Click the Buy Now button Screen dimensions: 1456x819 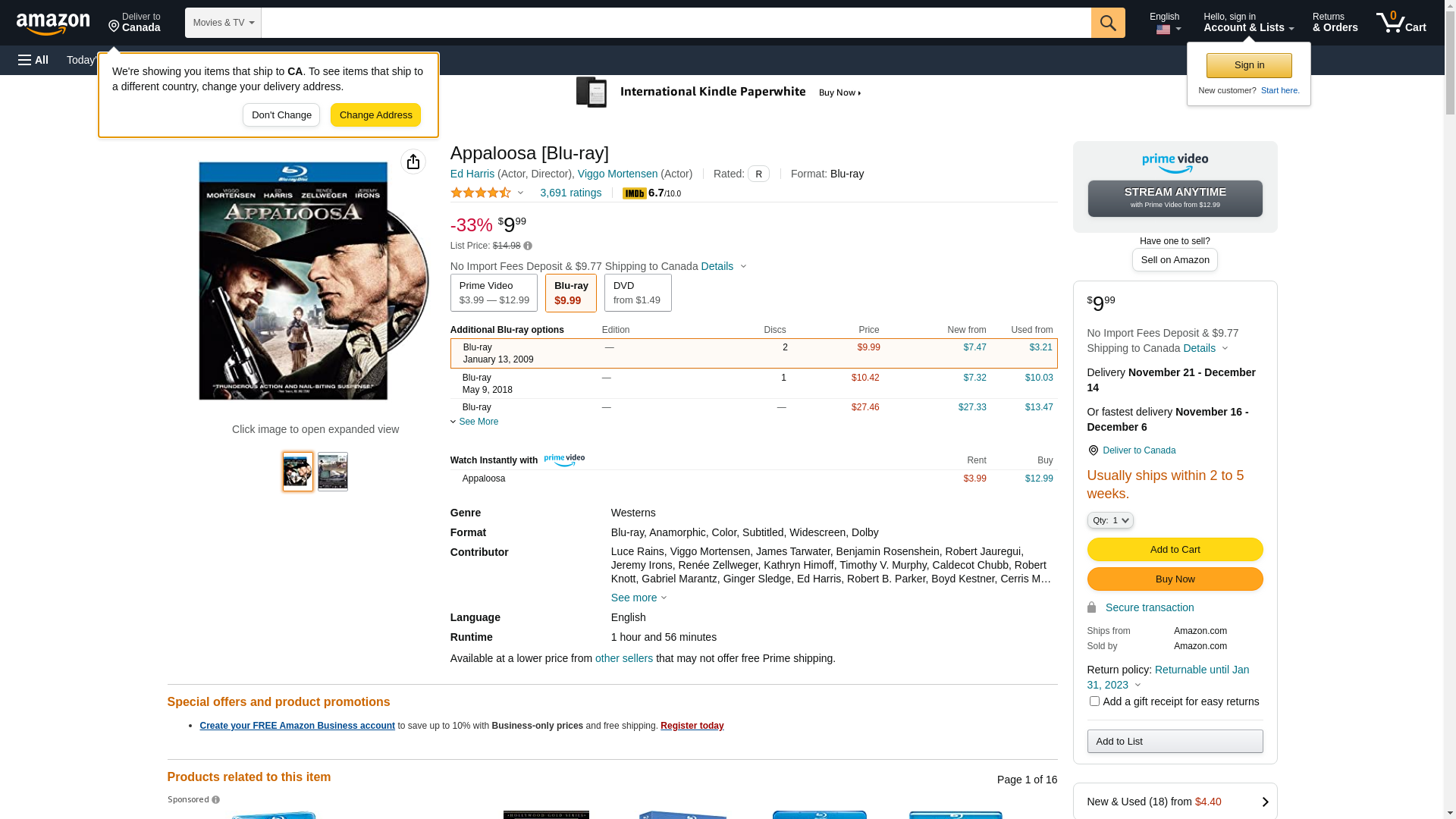pos(1175,579)
